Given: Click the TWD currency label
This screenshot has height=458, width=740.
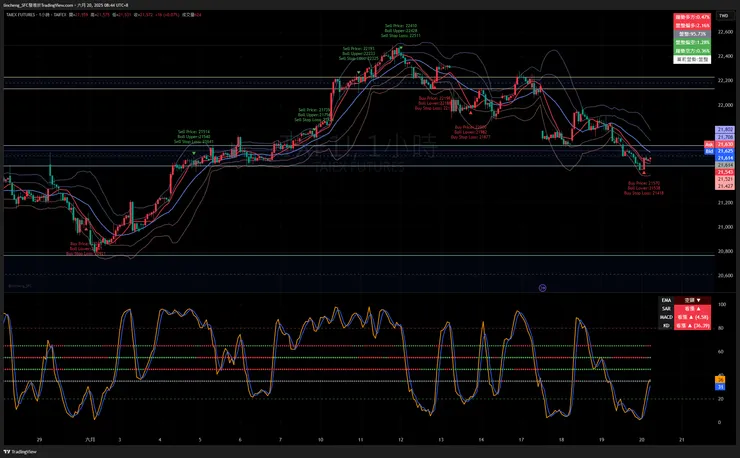Looking at the screenshot, I should point(723,16).
